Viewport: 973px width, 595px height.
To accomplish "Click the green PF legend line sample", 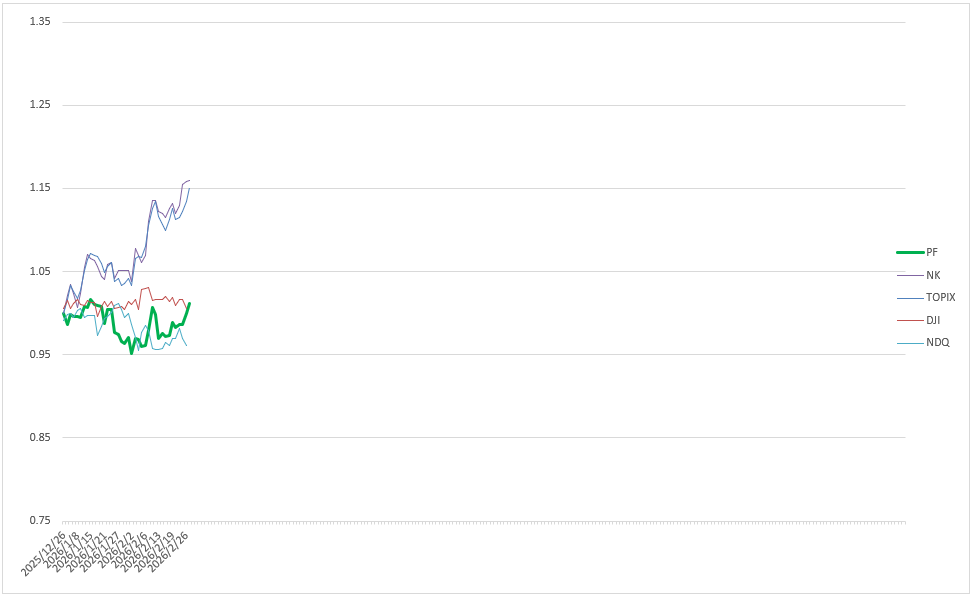I will click(909, 252).
